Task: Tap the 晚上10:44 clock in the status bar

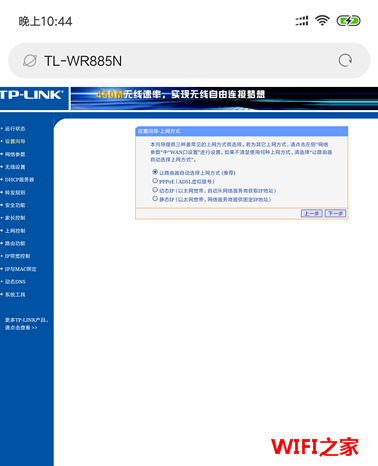Action: (45, 22)
